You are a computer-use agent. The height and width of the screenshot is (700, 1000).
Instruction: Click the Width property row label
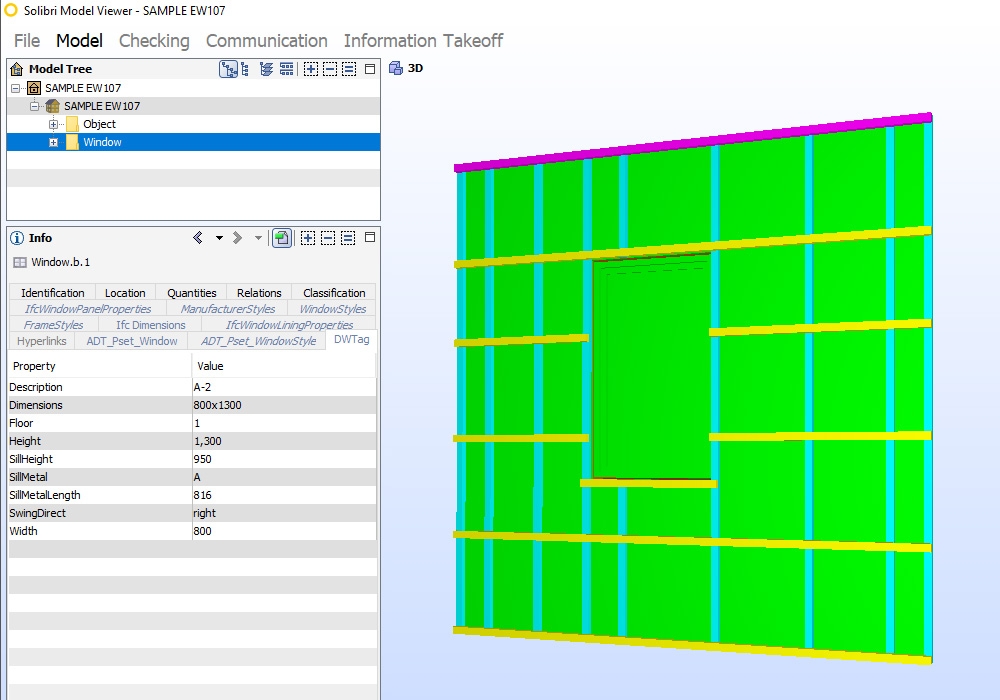(x=24, y=531)
